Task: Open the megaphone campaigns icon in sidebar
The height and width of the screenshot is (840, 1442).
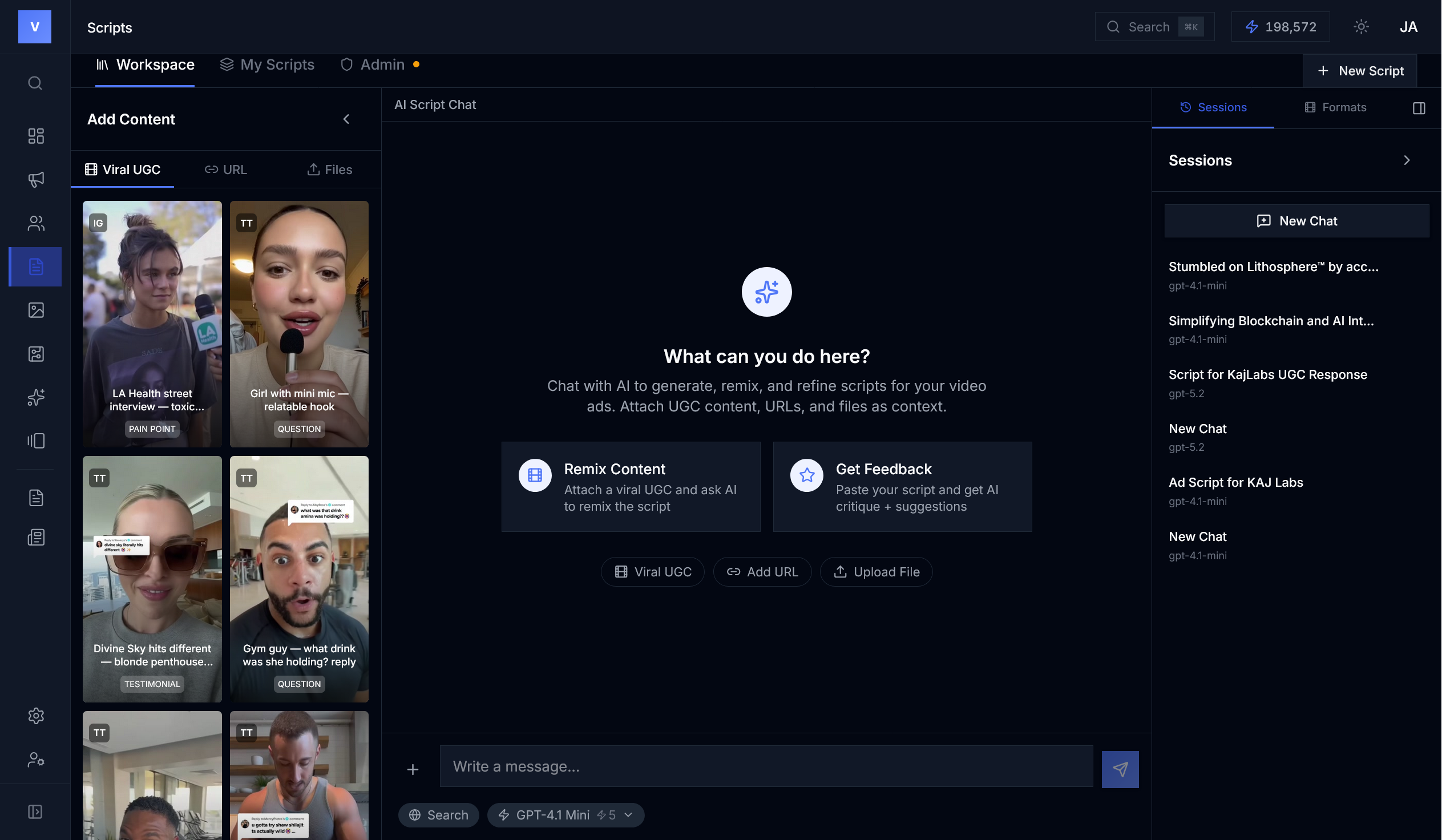Action: tap(35, 180)
